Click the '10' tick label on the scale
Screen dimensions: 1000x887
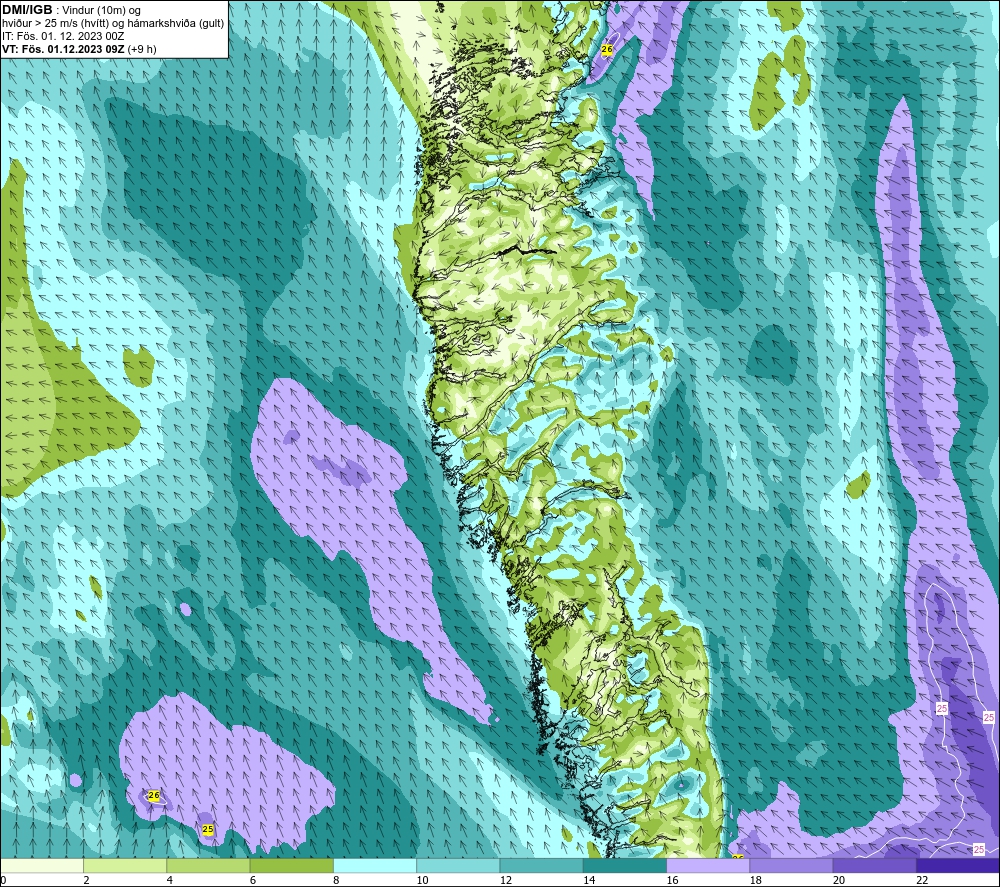(422, 880)
